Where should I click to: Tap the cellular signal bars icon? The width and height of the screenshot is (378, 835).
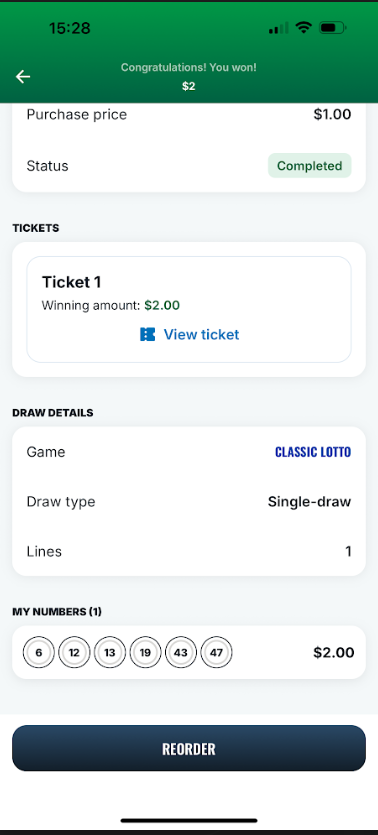[278, 28]
